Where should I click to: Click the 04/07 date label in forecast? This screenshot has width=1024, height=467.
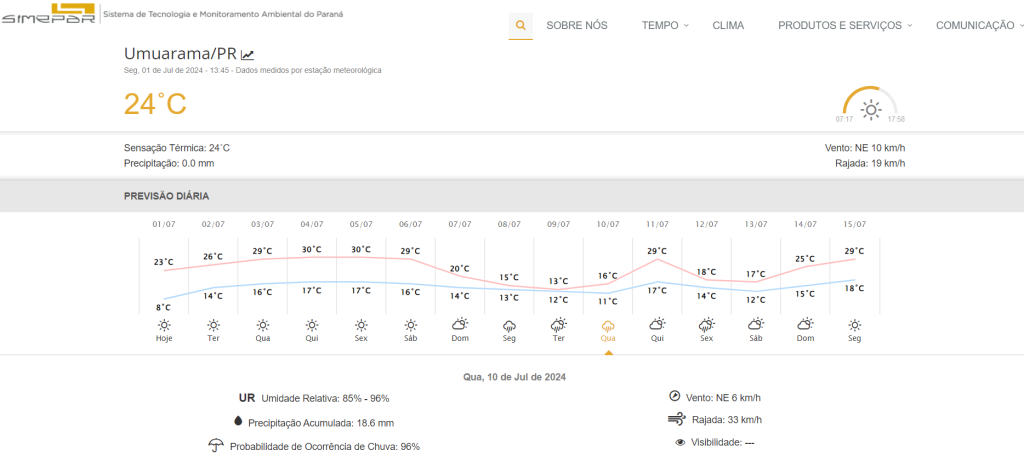point(312,225)
